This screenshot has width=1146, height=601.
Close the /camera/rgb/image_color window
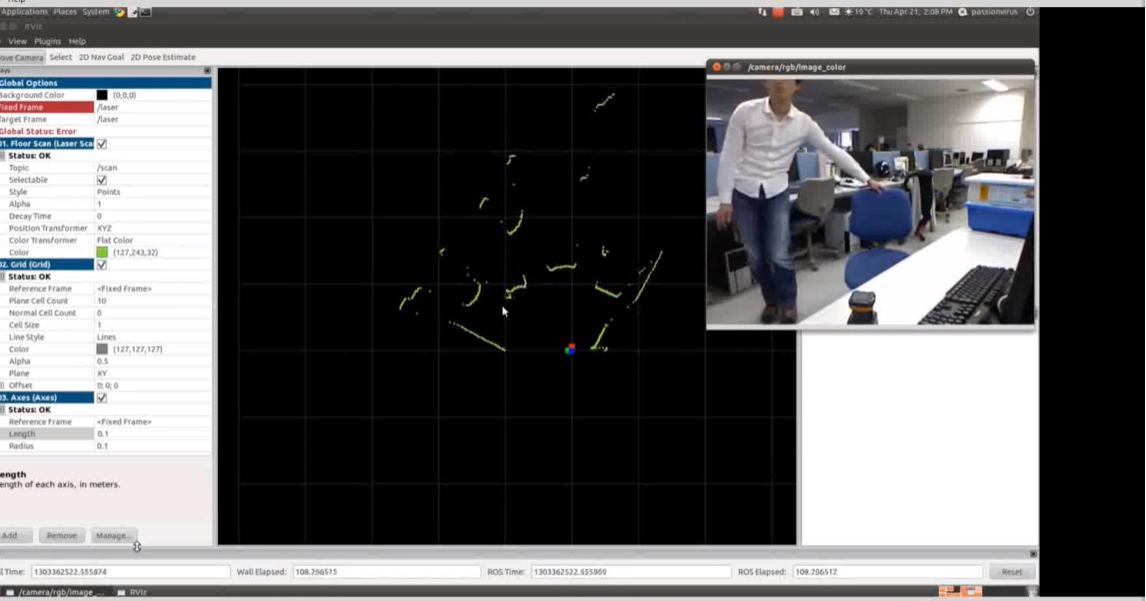pos(716,67)
